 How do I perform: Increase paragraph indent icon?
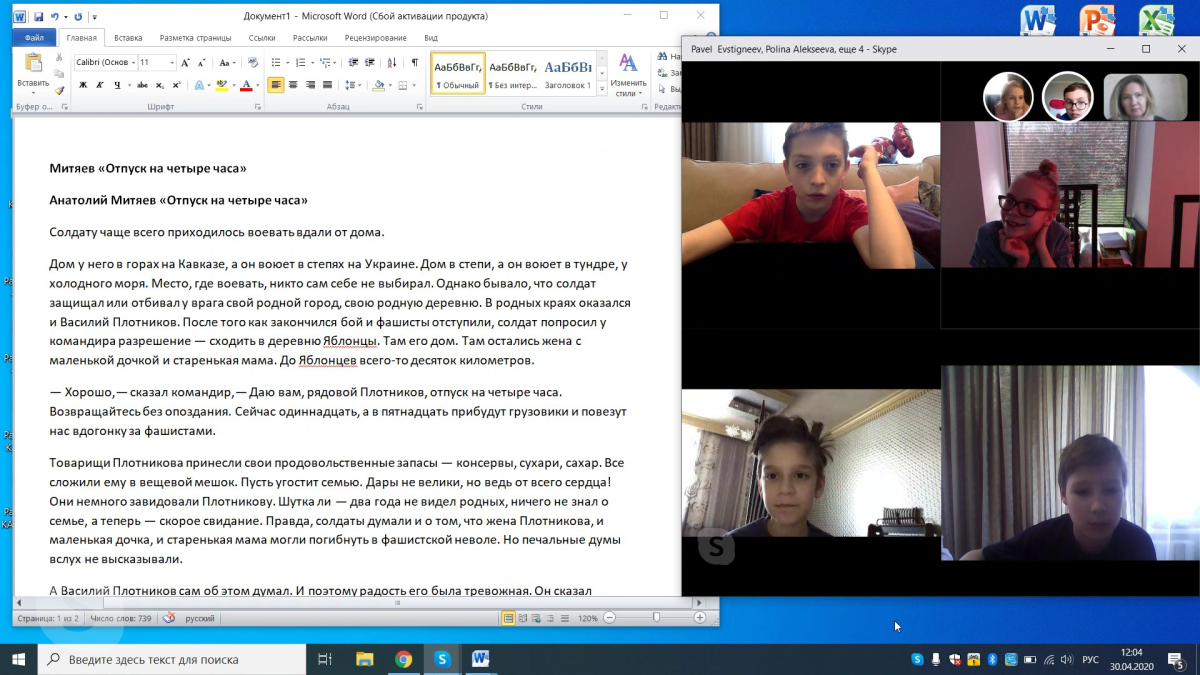coord(370,62)
